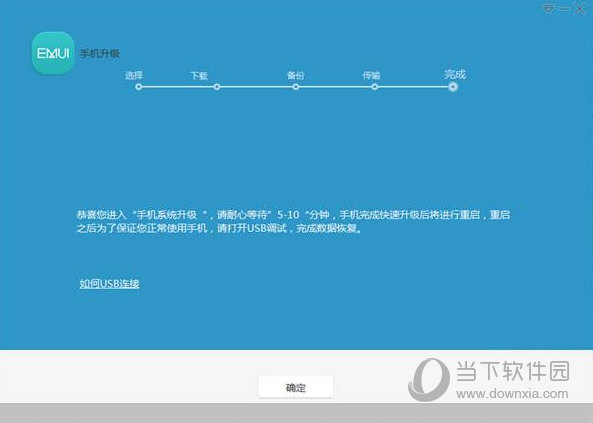The width and height of the screenshot is (593, 423).
Task: Select the 传输 step marker
Action: click(x=374, y=87)
